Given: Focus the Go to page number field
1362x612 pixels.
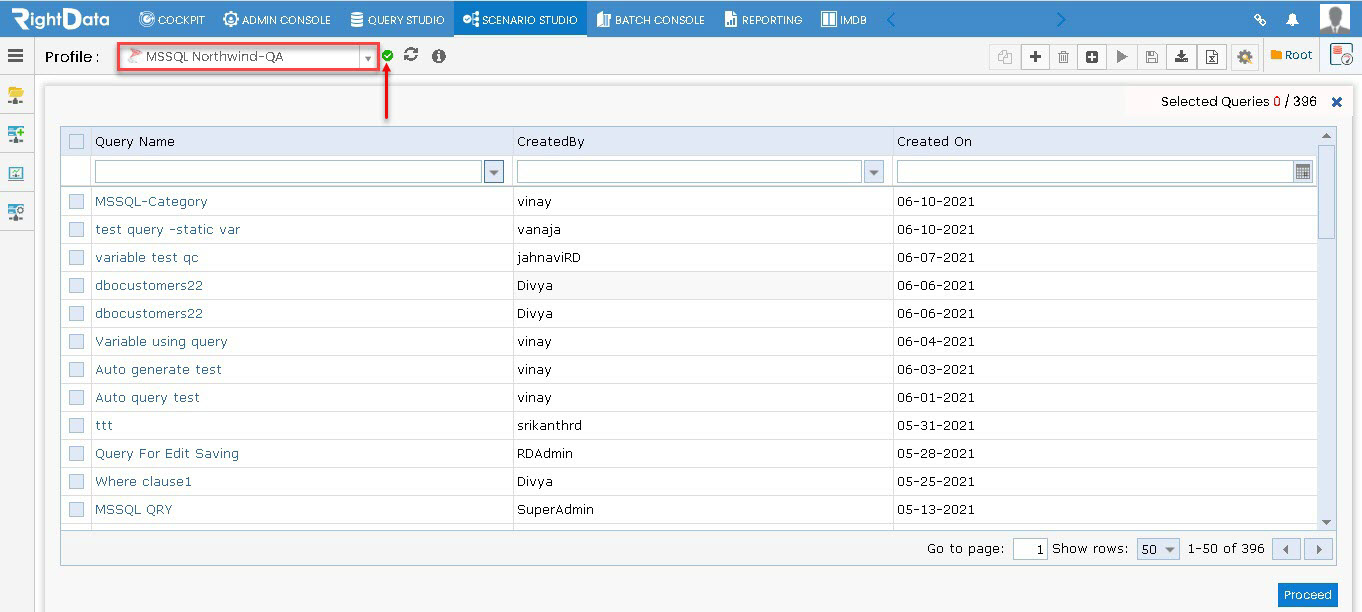Looking at the screenshot, I should [x=1030, y=549].
